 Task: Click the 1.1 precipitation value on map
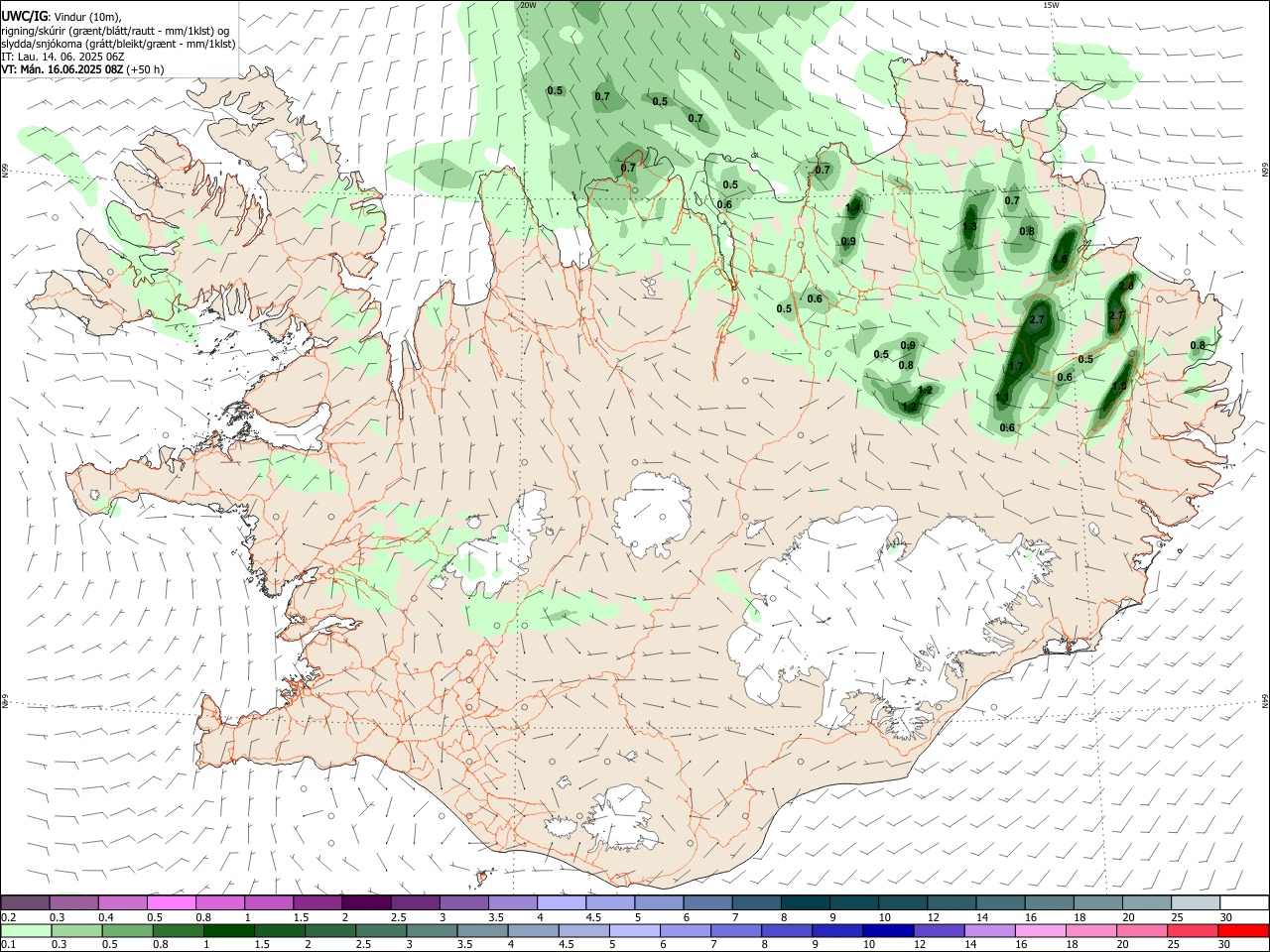(x=1001, y=398)
